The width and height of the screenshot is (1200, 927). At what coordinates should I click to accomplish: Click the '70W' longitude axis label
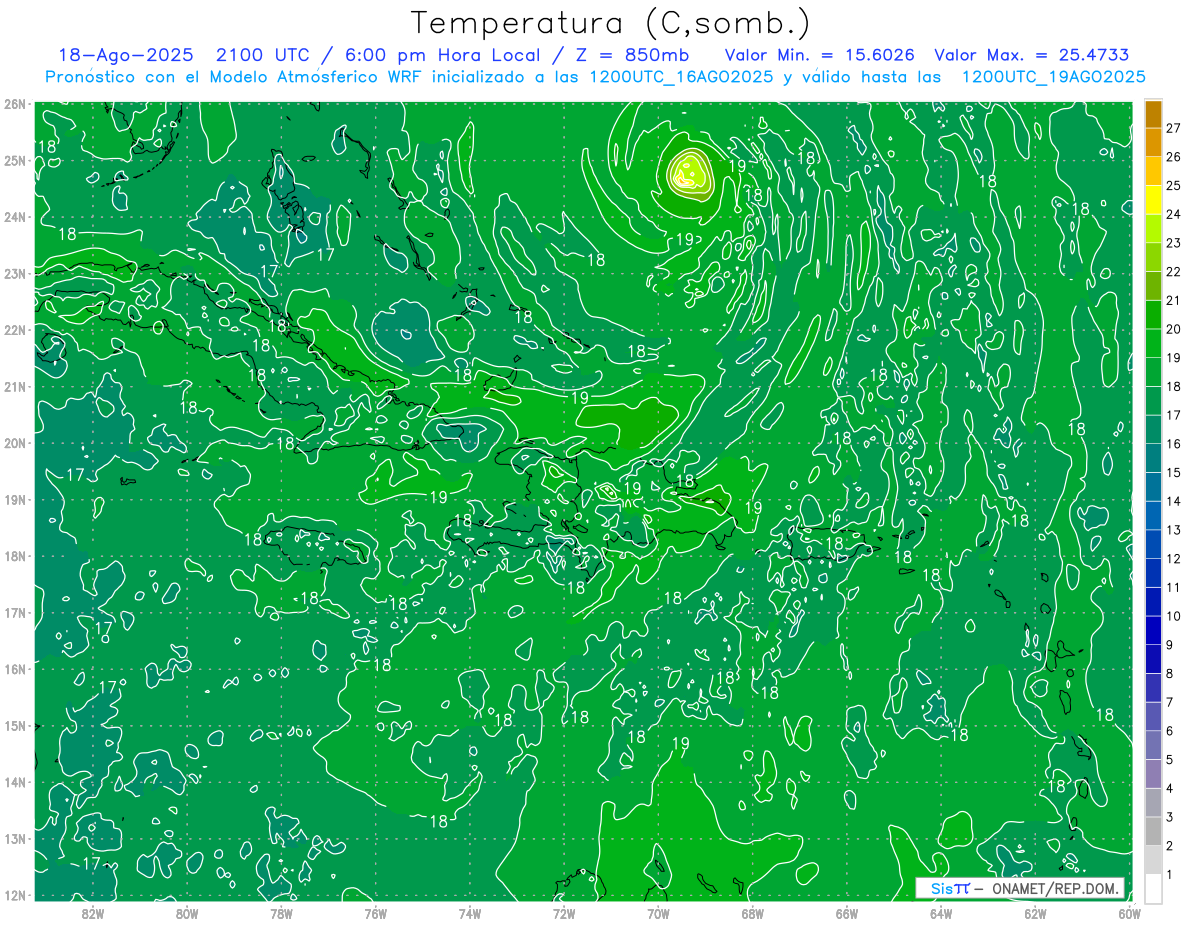coord(658,913)
